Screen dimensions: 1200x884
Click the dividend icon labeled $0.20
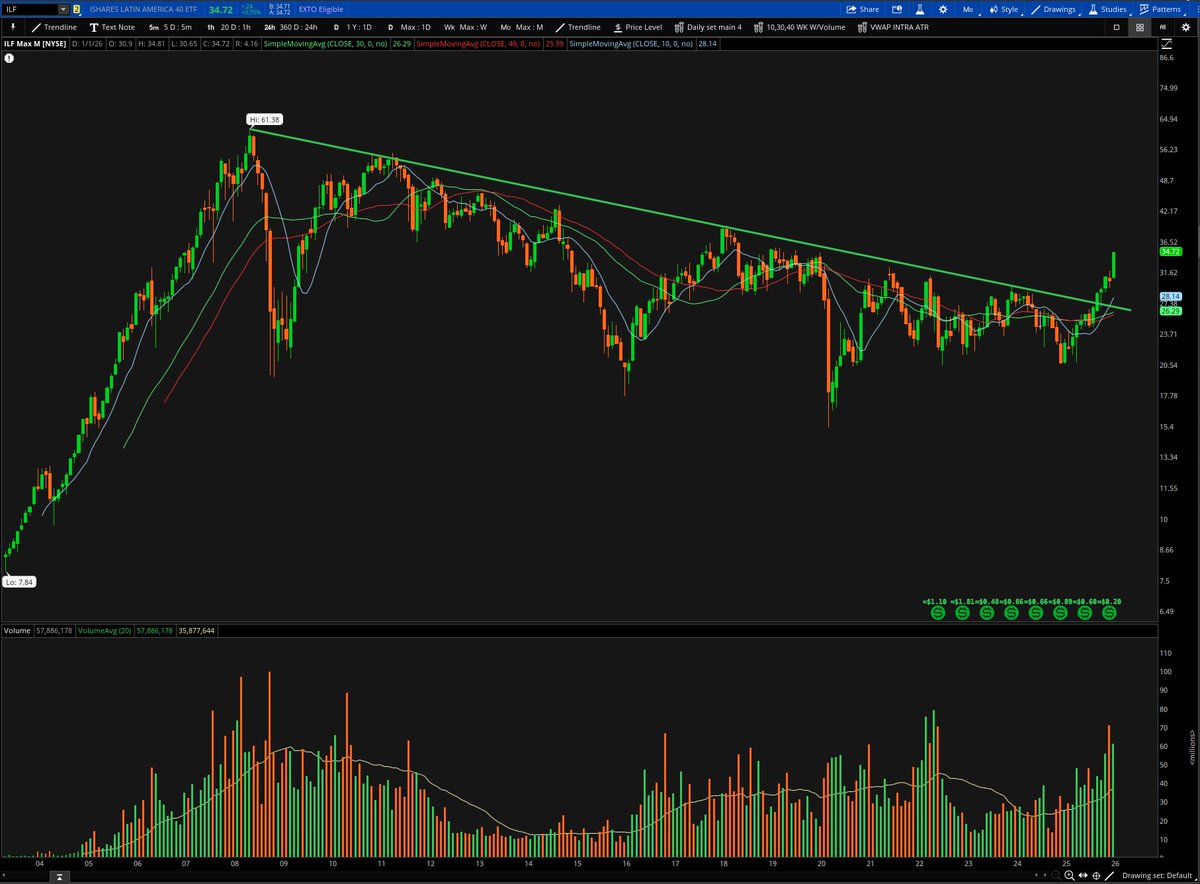click(1109, 612)
